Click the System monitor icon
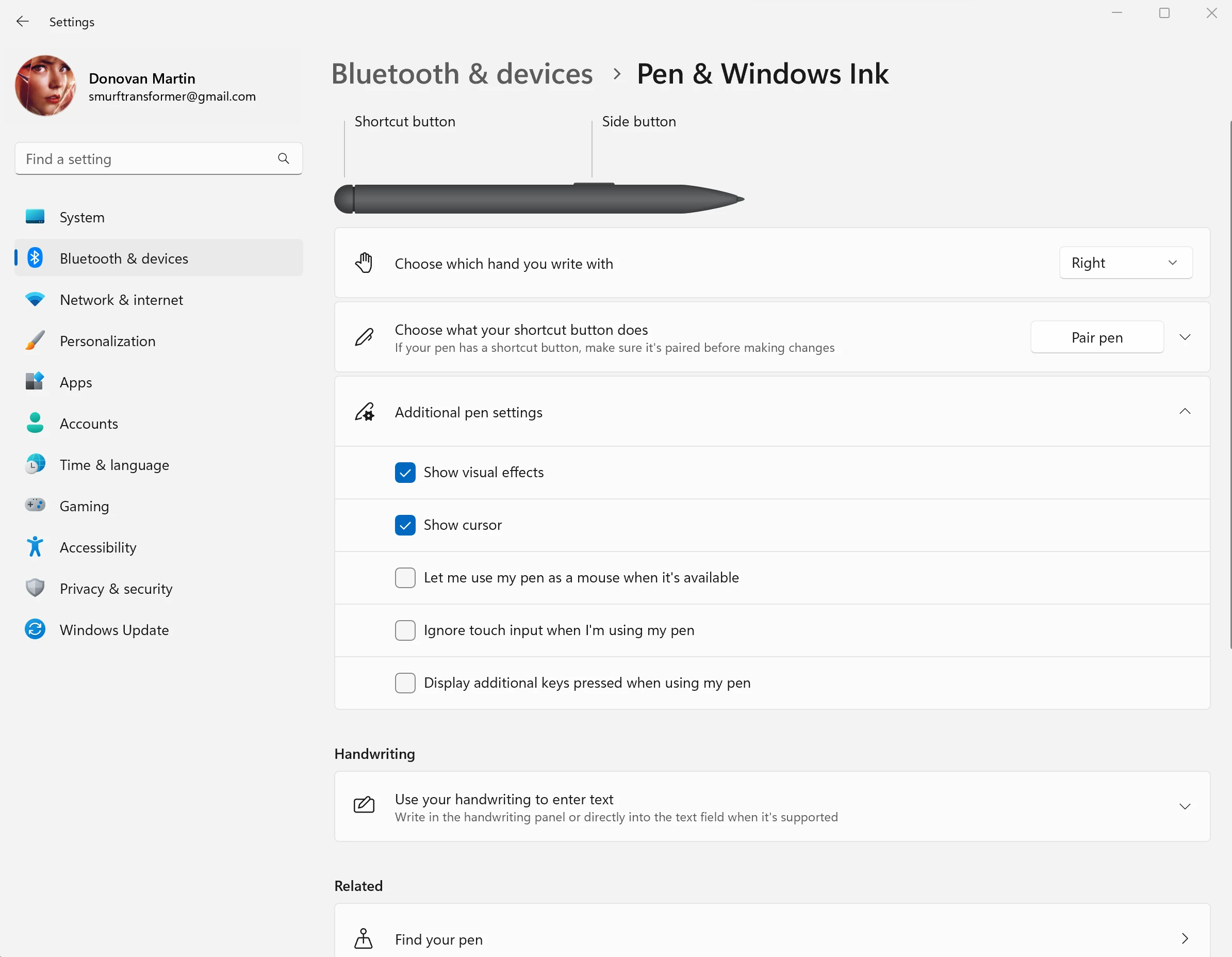 point(35,217)
